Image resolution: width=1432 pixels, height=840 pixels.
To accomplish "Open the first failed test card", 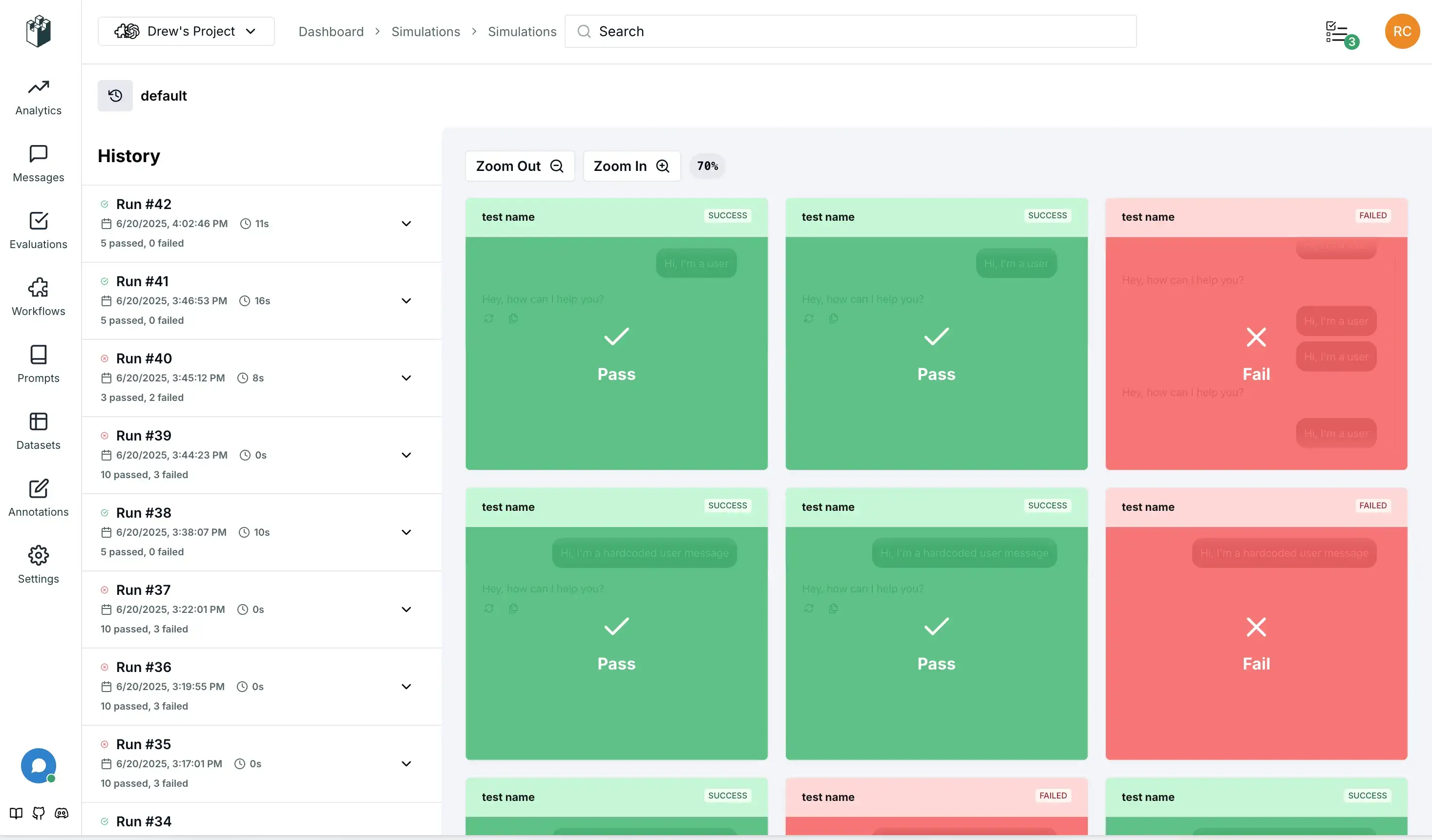I will [x=1255, y=334].
